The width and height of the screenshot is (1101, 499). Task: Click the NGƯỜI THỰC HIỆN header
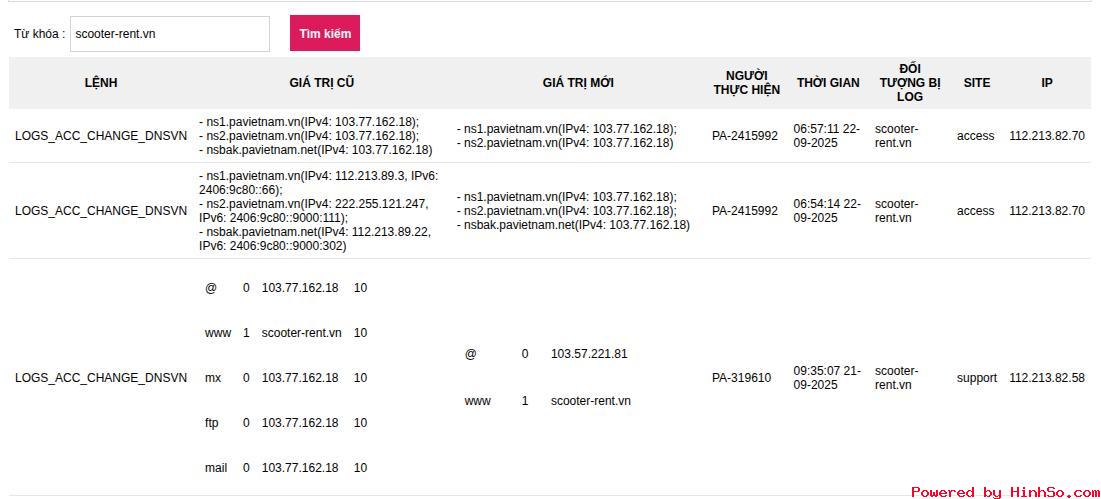coord(746,83)
